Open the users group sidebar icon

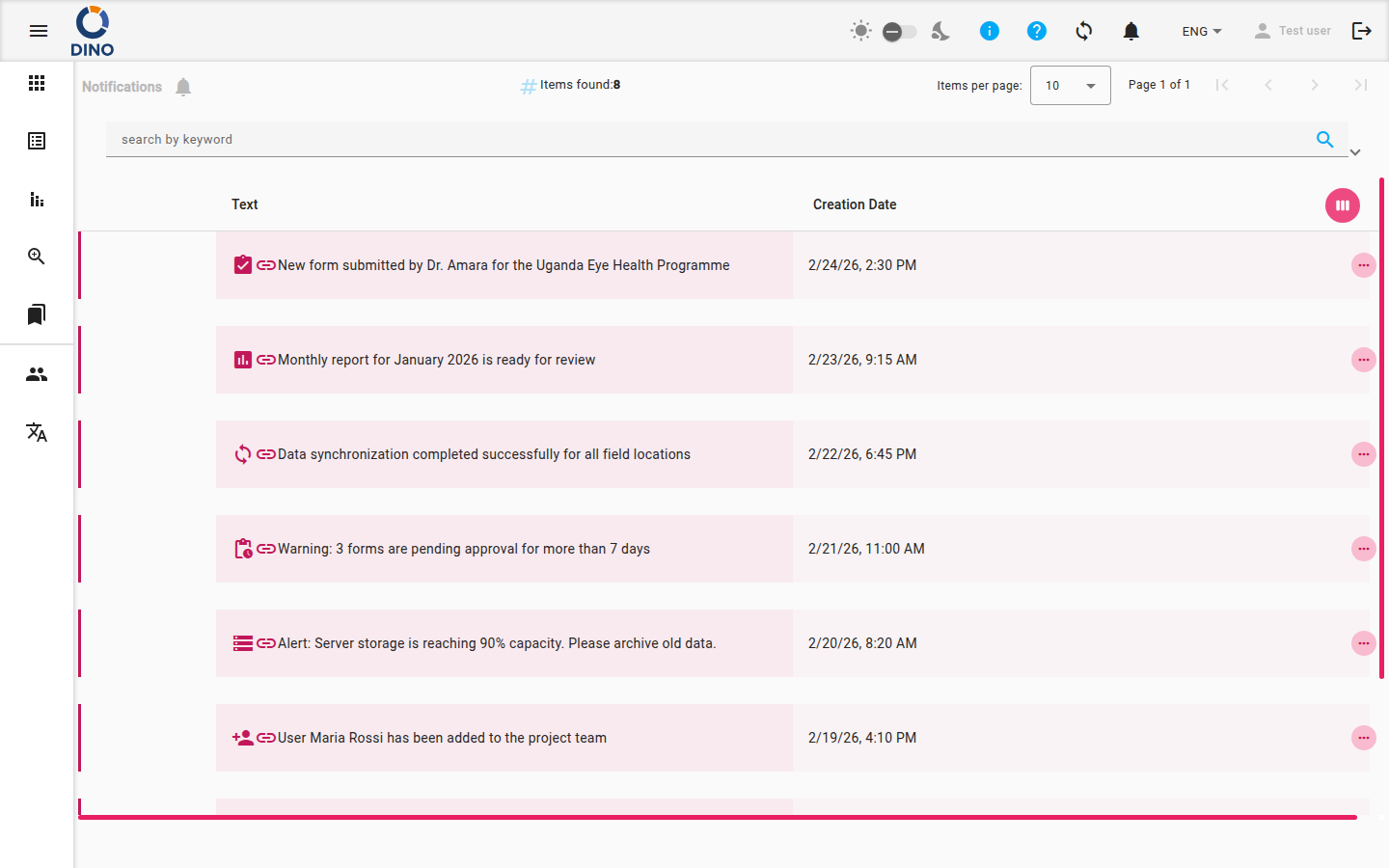click(37, 374)
